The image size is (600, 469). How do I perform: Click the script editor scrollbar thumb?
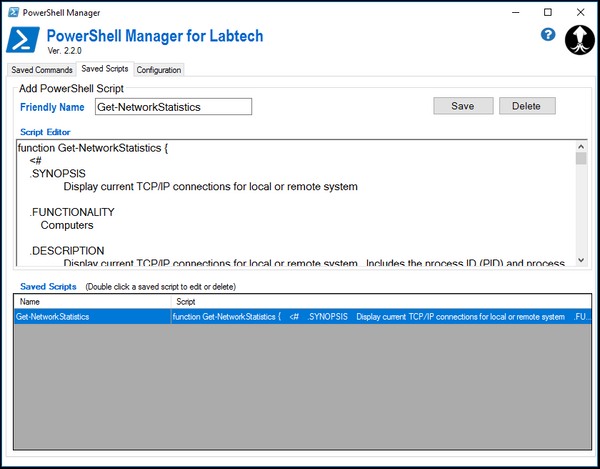pos(581,158)
